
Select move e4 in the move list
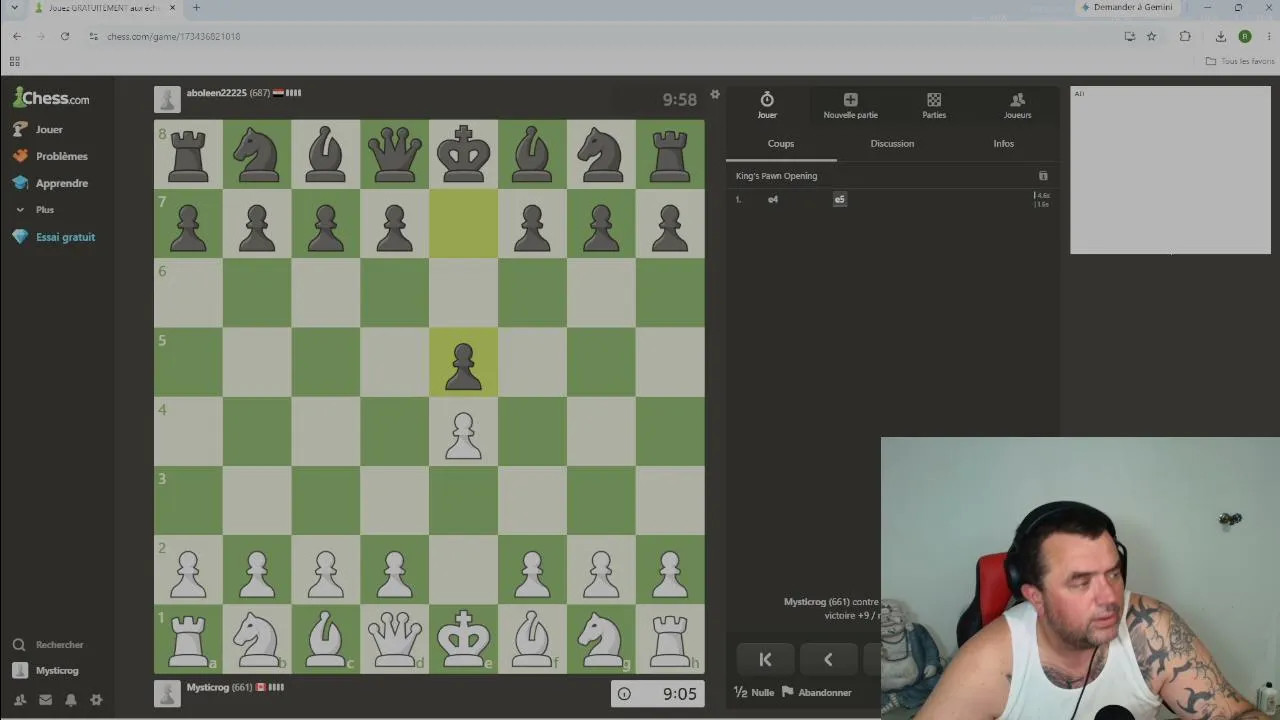[x=773, y=199]
